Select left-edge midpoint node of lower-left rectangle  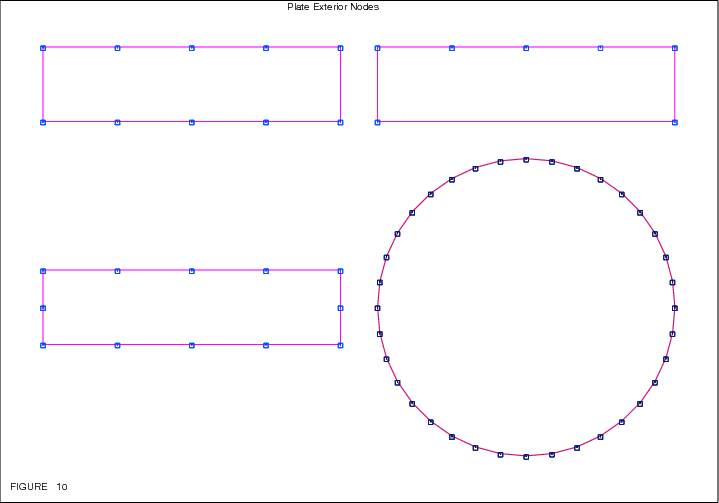click(43, 308)
